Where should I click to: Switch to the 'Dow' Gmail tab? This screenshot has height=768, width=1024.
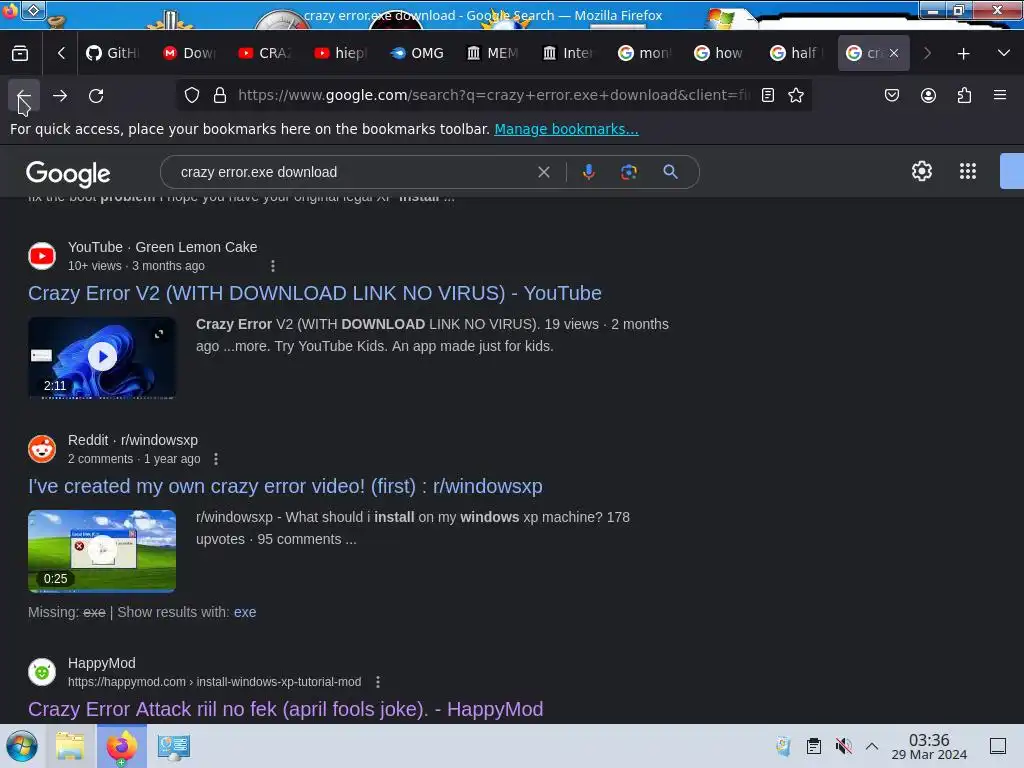pyautogui.click(x=190, y=53)
